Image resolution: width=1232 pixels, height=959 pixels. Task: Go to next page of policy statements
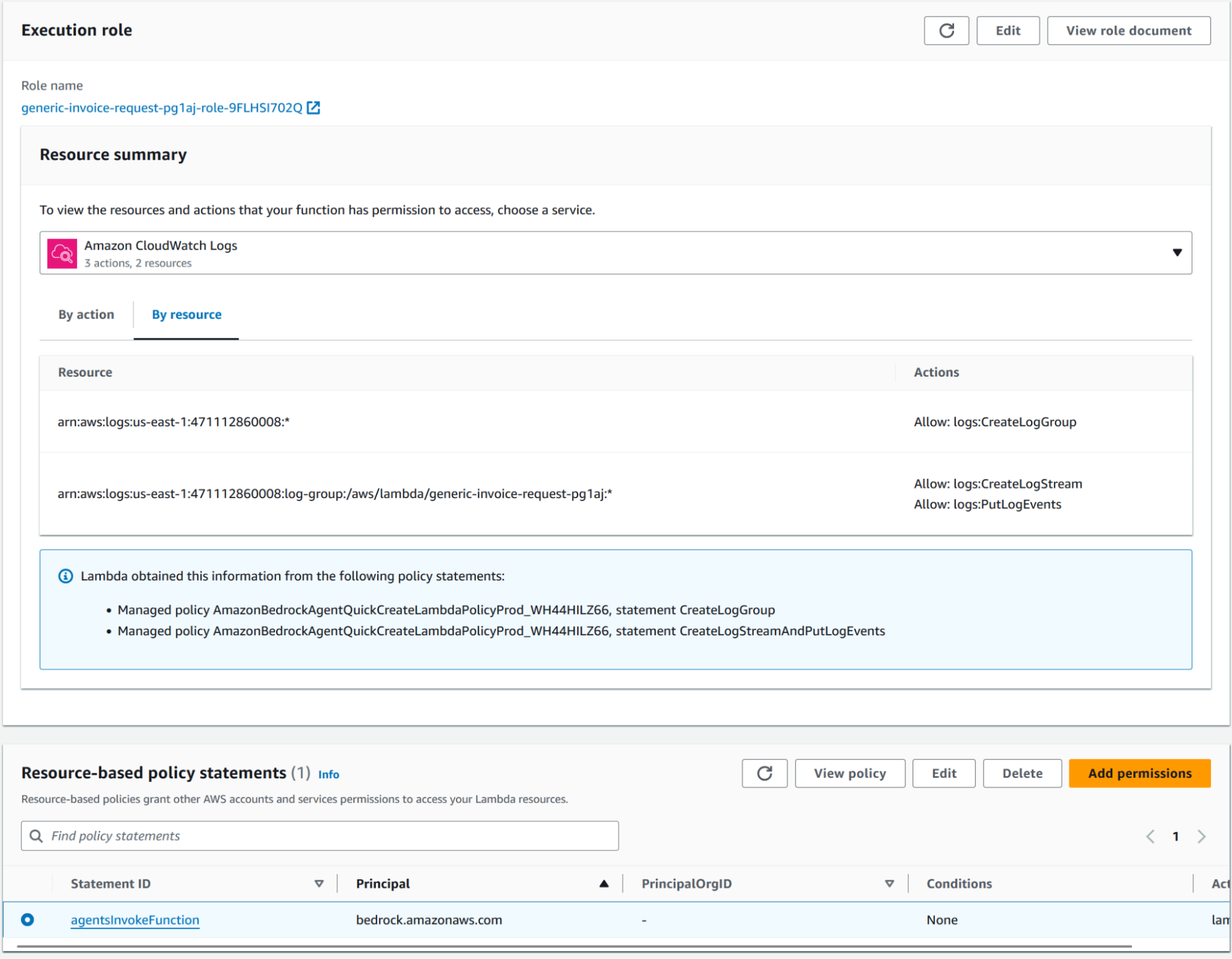pyautogui.click(x=1201, y=836)
